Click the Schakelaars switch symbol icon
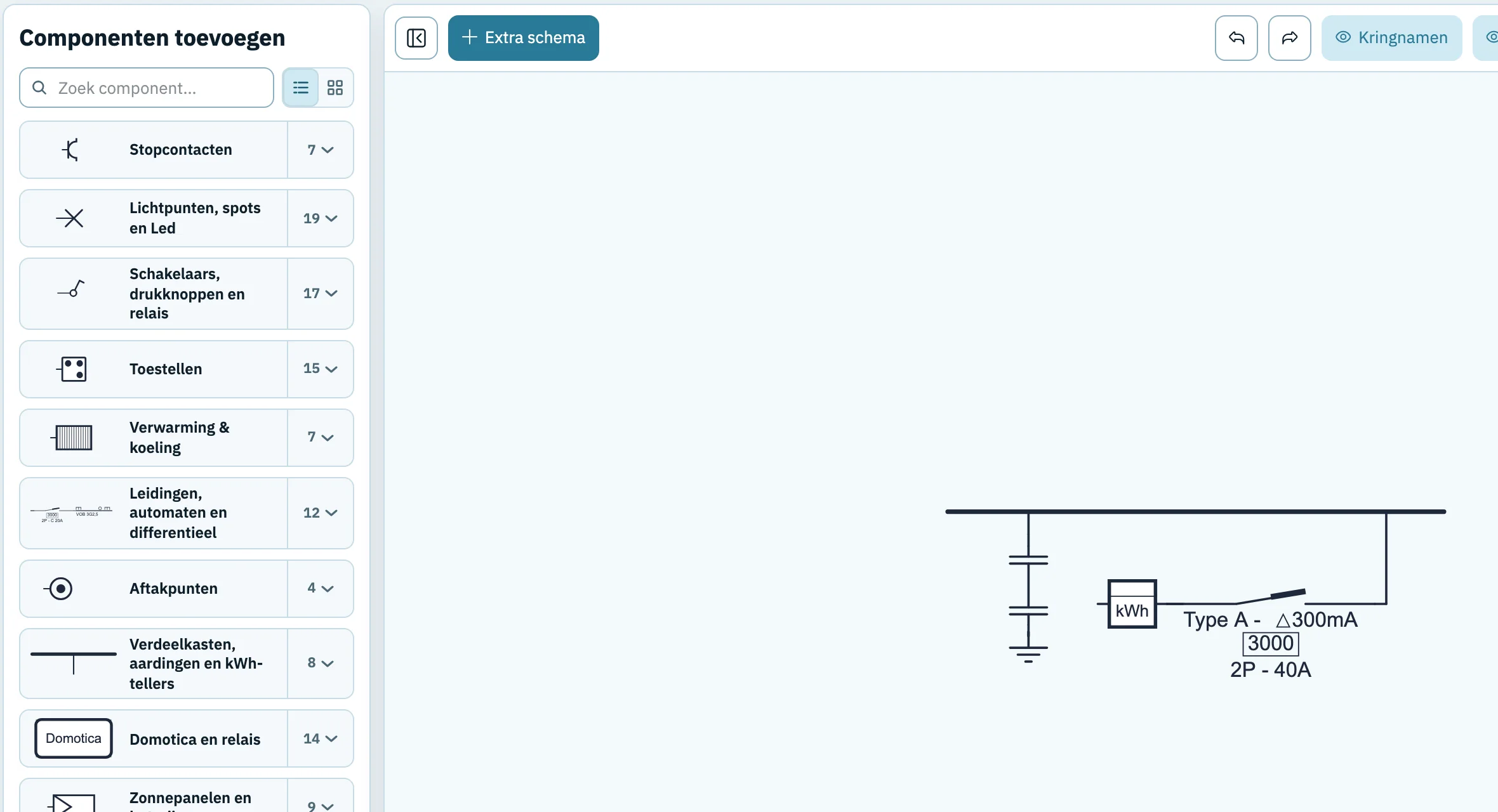The image size is (1498, 812). [x=71, y=289]
